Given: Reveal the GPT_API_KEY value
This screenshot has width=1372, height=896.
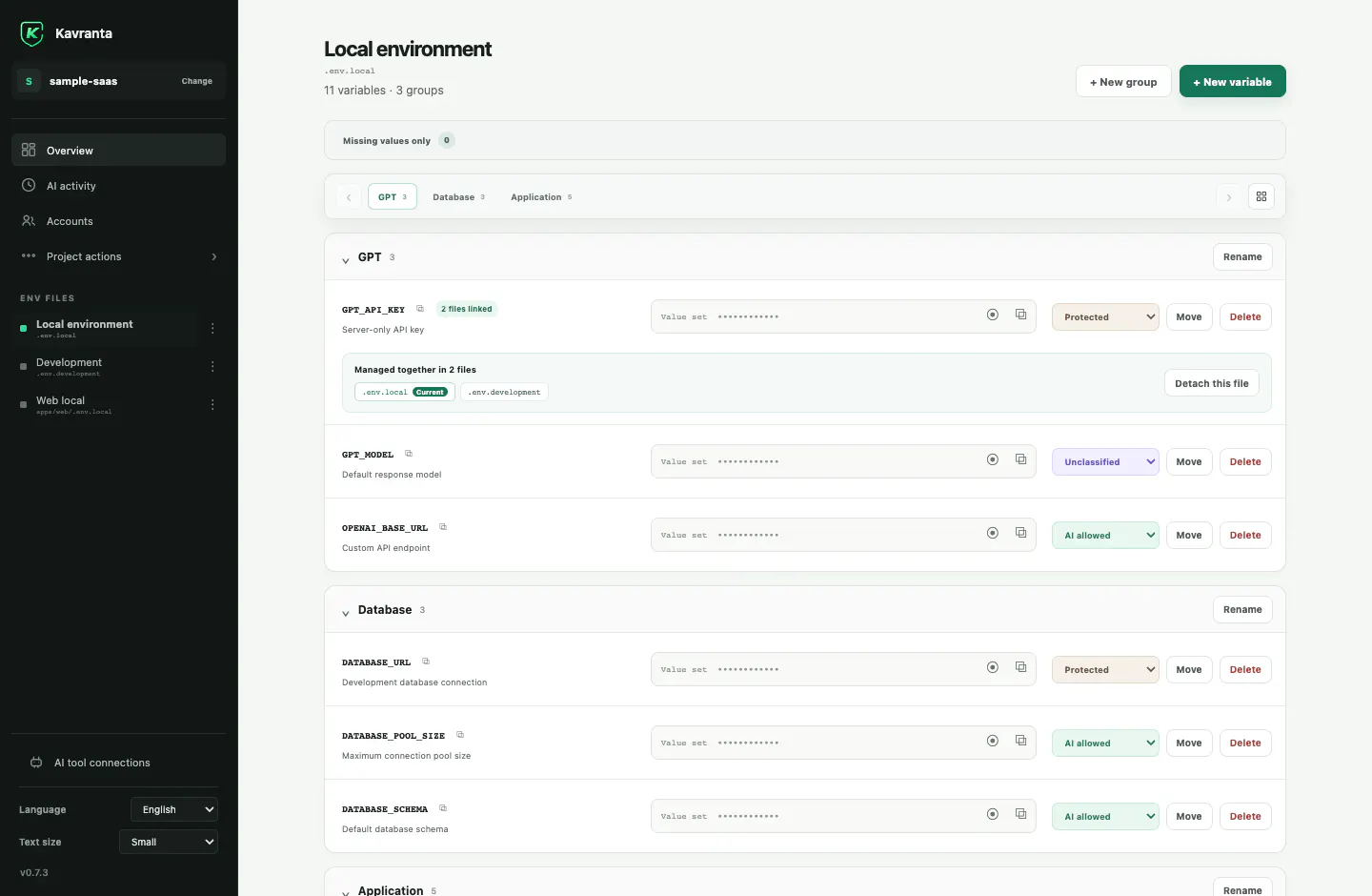Looking at the screenshot, I should tap(993, 315).
